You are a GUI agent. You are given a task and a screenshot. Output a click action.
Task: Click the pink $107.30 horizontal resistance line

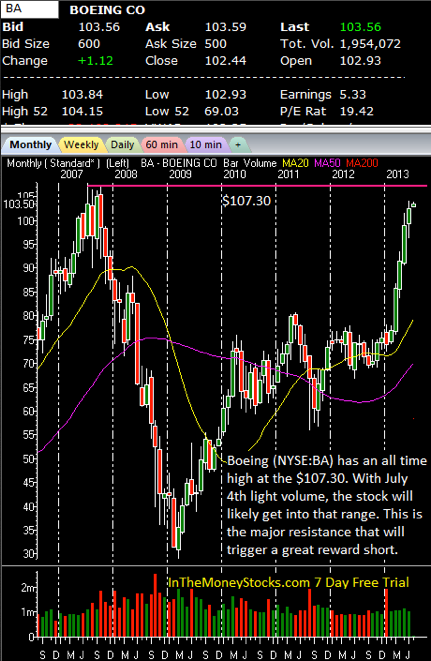point(257,185)
